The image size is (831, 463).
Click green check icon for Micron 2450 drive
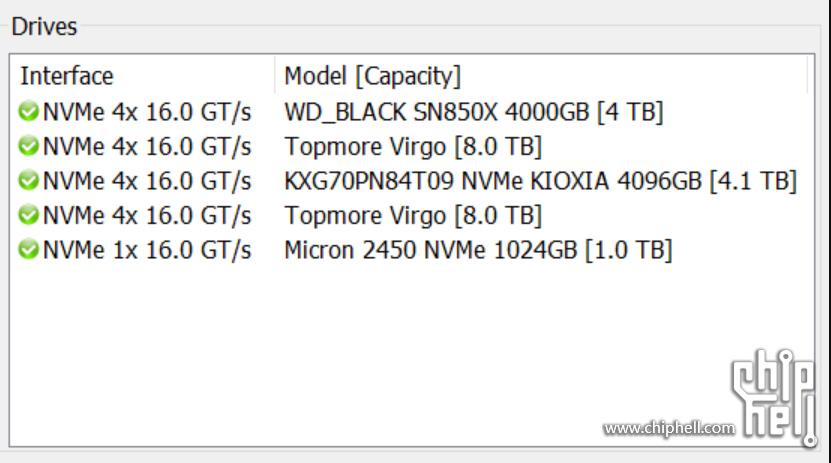(x=29, y=250)
